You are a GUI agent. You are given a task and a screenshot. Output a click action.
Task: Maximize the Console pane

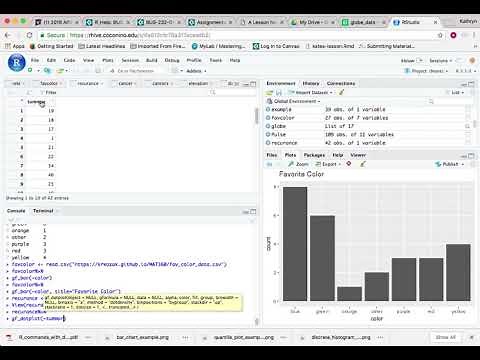pos(253,211)
